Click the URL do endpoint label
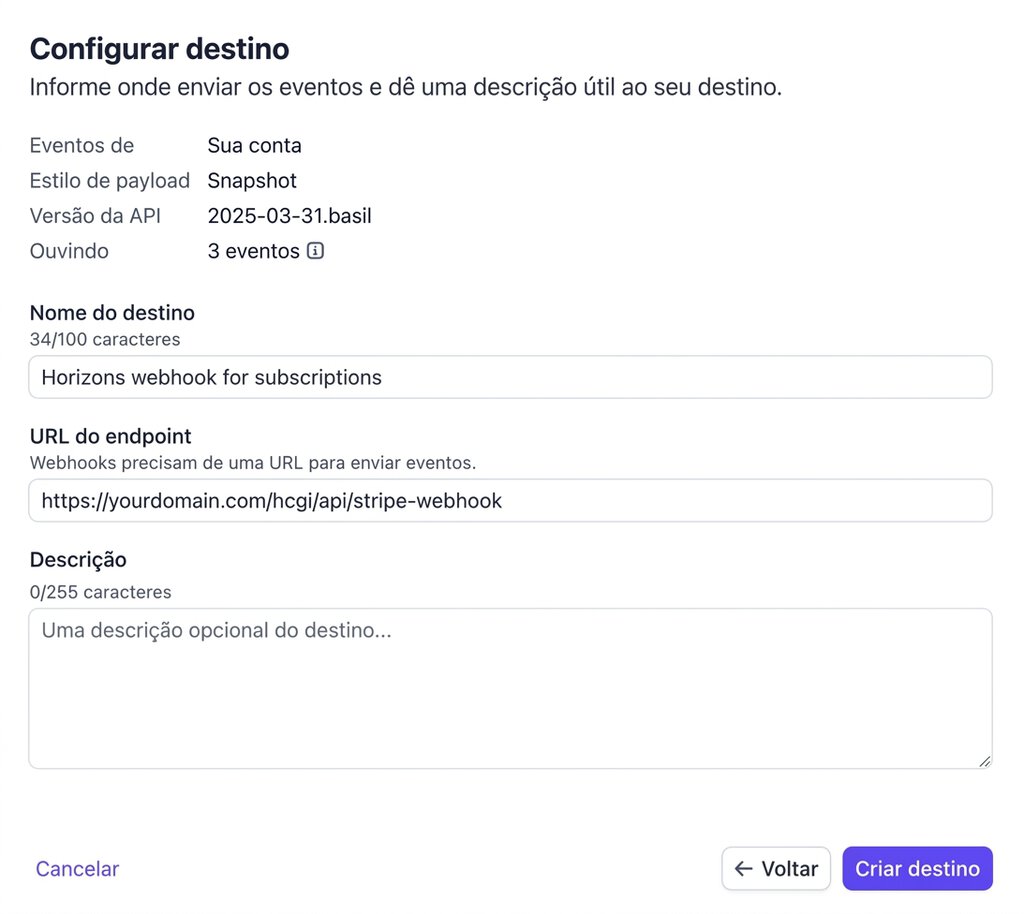 110,436
